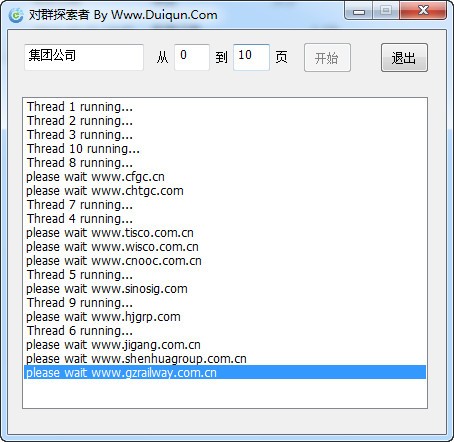Click the maximize window button

point(386,11)
